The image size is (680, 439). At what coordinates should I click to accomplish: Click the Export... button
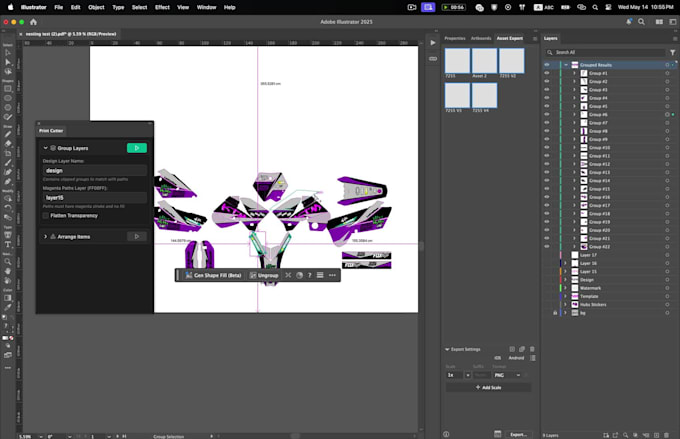coord(518,434)
